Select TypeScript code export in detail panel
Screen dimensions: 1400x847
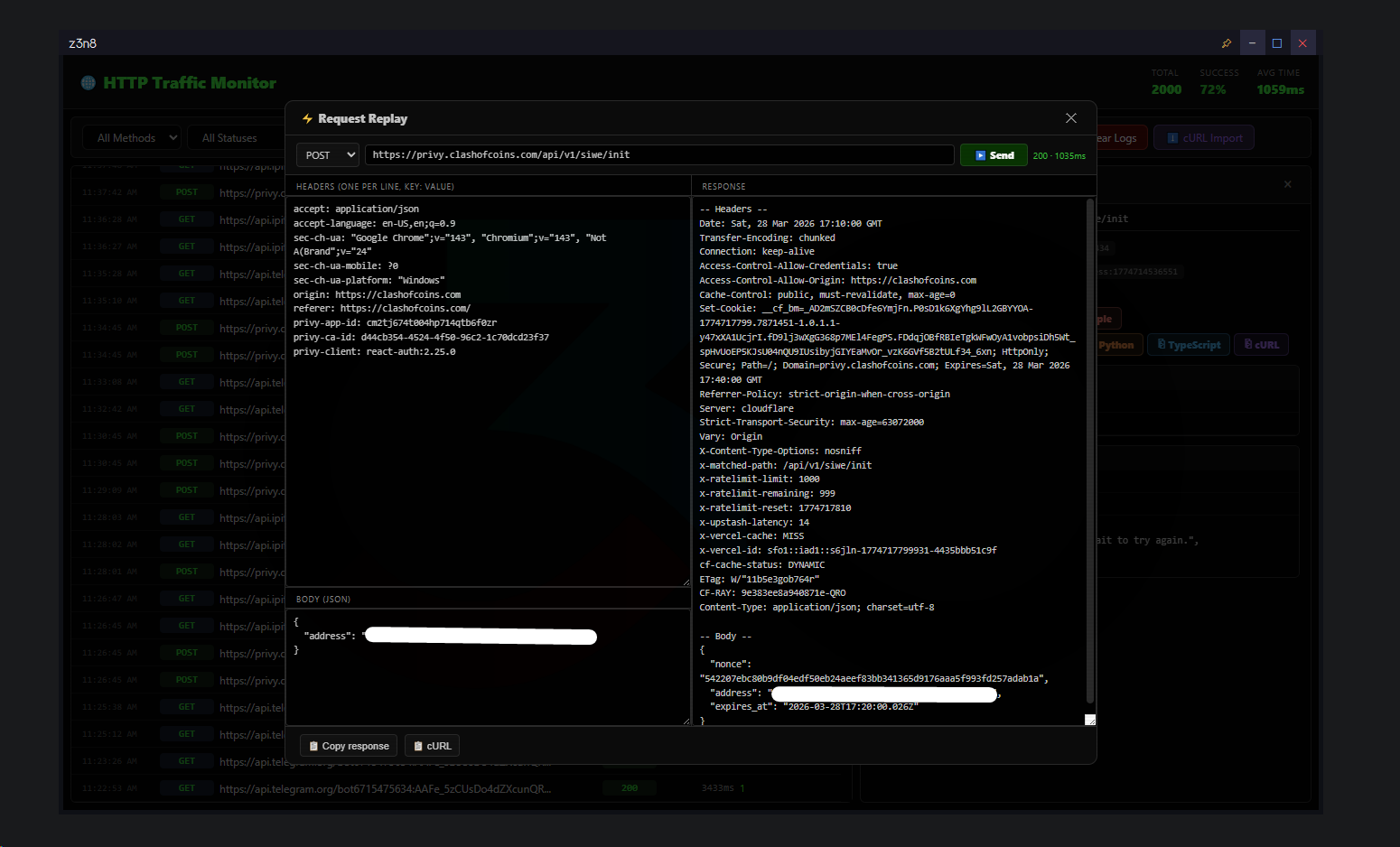coord(1189,345)
